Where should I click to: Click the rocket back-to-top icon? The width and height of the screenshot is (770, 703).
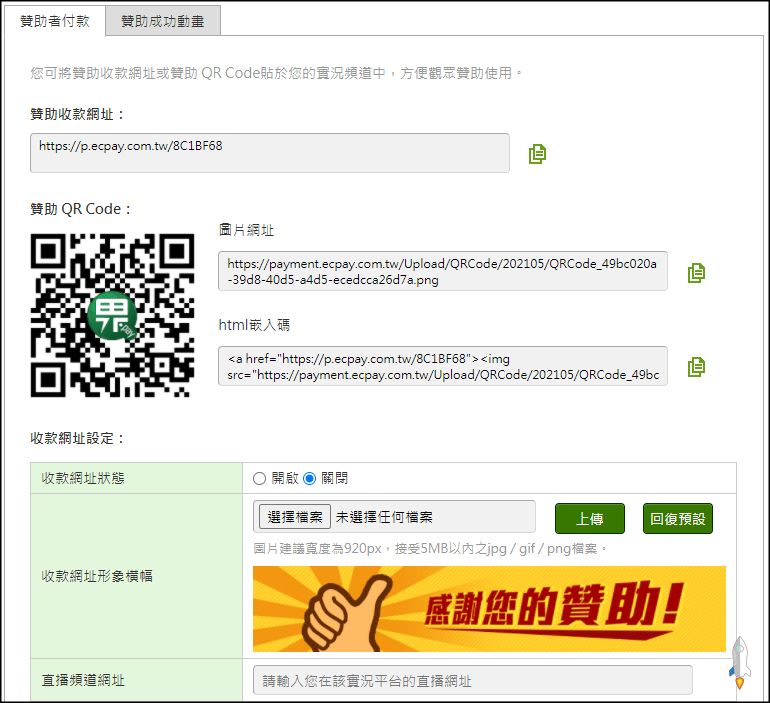click(x=739, y=662)
